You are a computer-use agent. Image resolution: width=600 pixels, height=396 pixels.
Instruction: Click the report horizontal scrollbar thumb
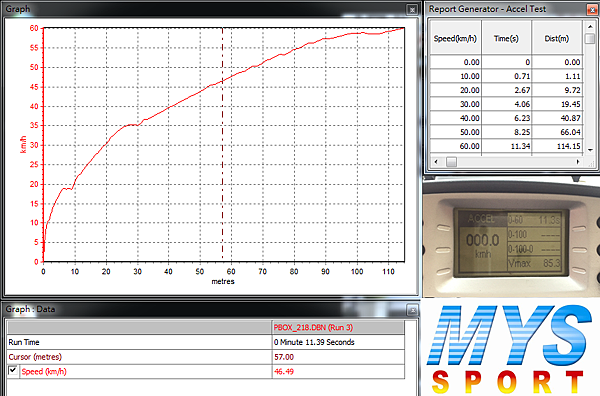click(452, 162)
